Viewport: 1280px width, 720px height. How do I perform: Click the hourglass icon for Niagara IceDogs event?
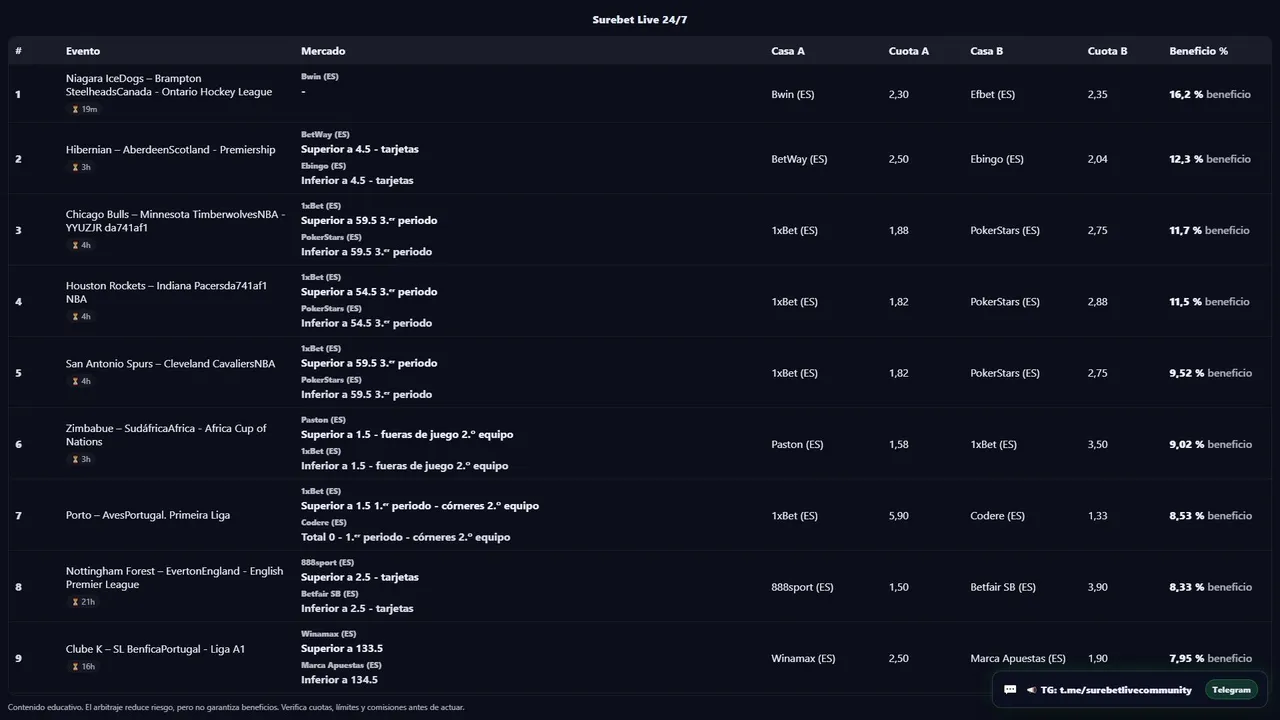pos(75,109)
